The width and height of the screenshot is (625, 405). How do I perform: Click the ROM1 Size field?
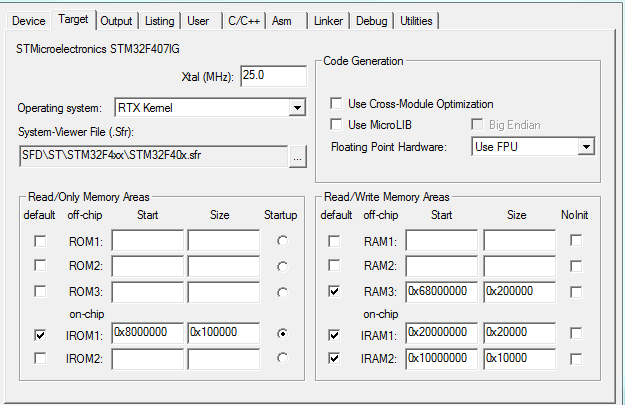click(x=224, y=240)
